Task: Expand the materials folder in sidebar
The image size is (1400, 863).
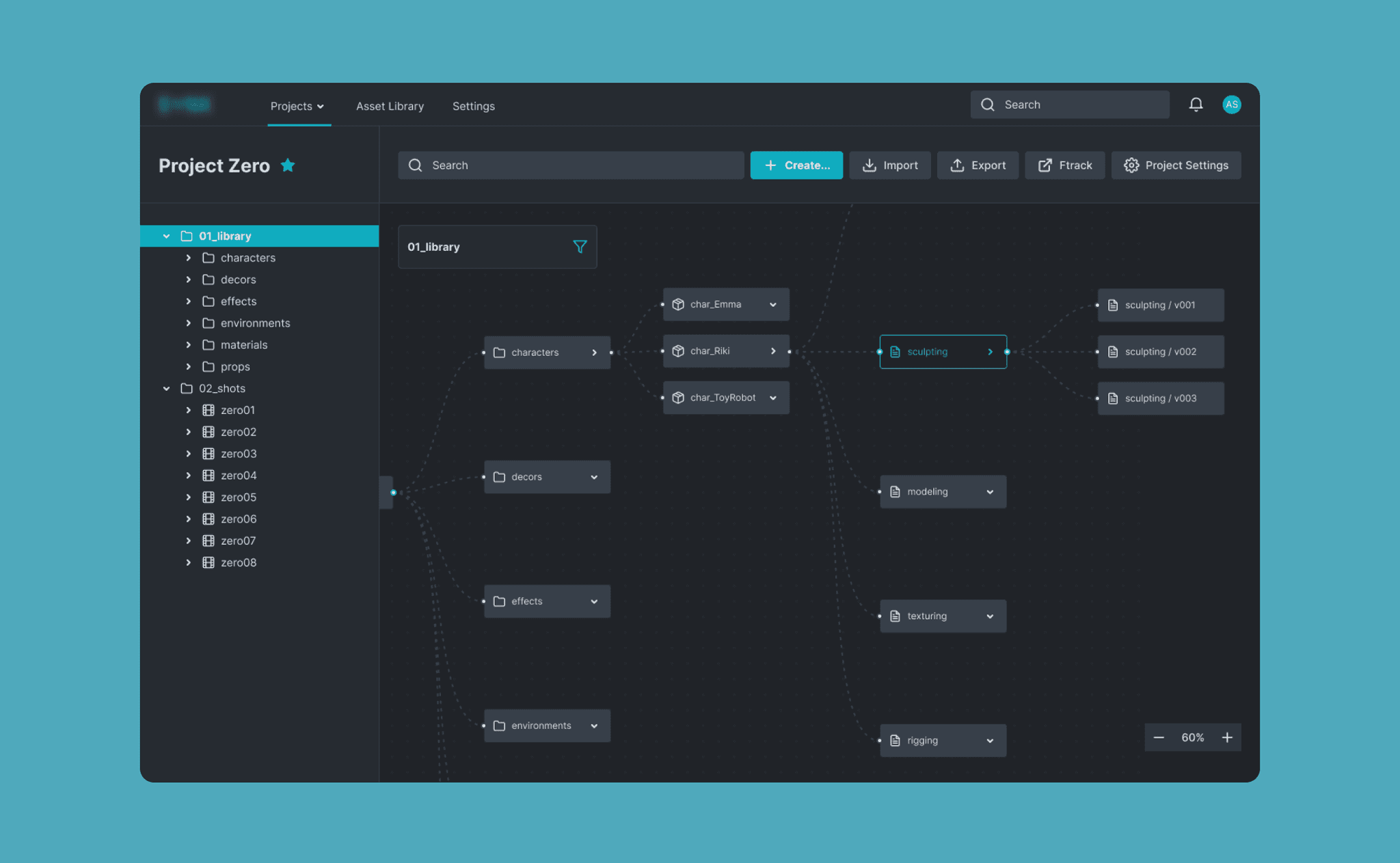Action: pyautogui.click(x=189, y=345)
